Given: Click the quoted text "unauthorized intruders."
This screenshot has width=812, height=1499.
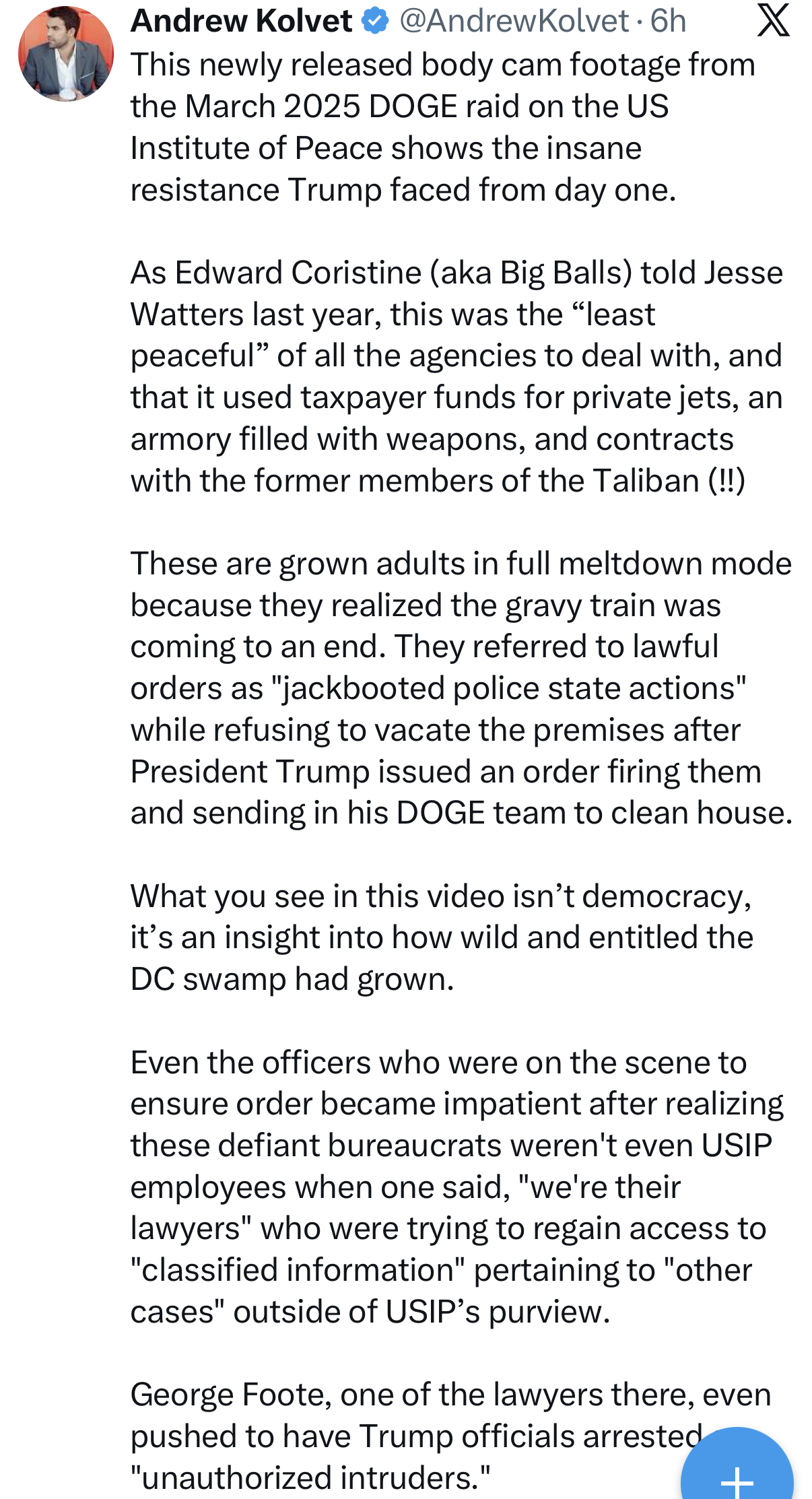Looking at the screenshot, I should pyautogui.click(x=310, y=1477).
